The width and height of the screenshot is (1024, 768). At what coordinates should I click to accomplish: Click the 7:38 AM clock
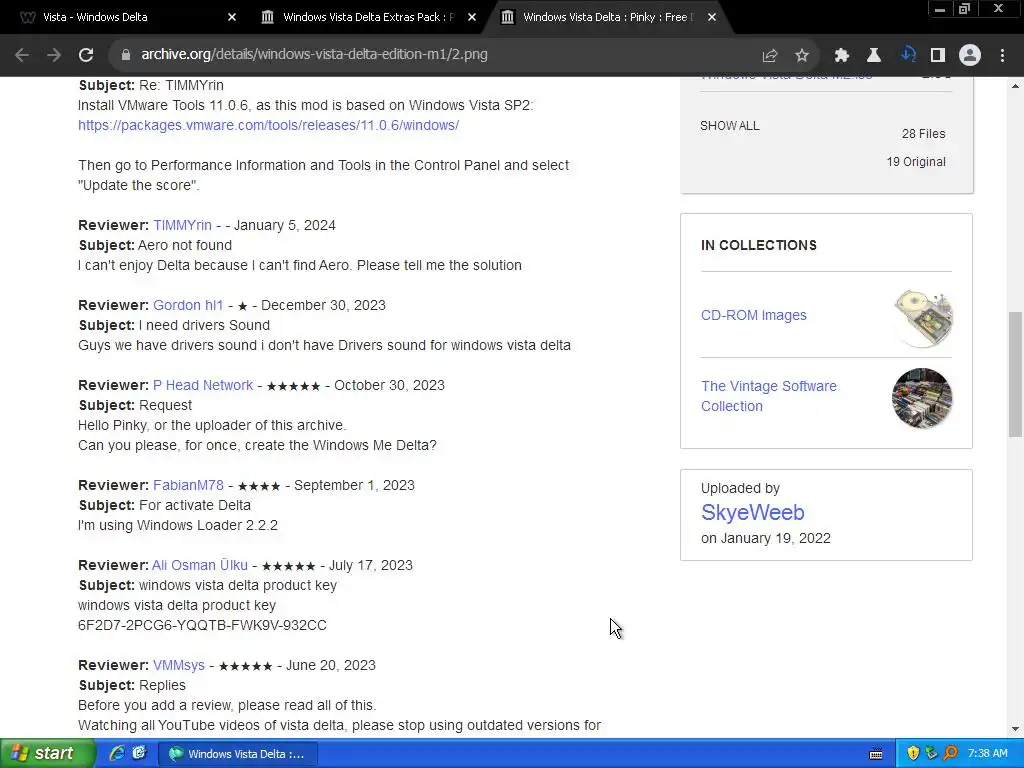coord(987,754)
